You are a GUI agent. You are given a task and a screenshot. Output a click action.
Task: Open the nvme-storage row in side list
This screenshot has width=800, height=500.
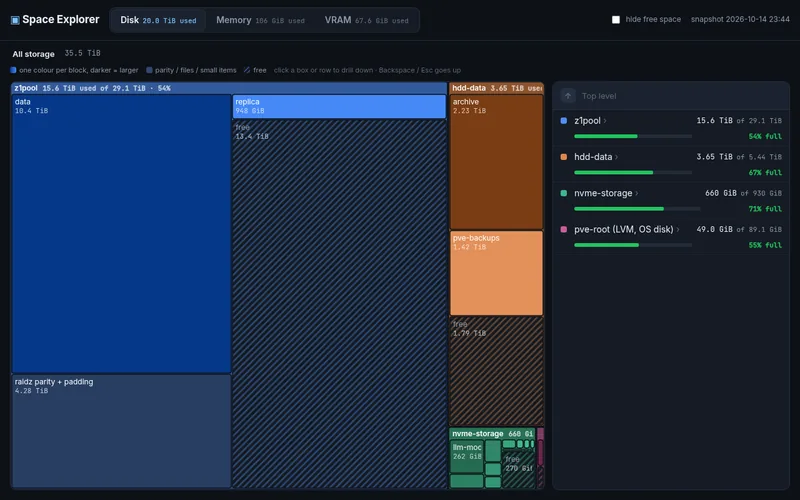click(671, 201)
